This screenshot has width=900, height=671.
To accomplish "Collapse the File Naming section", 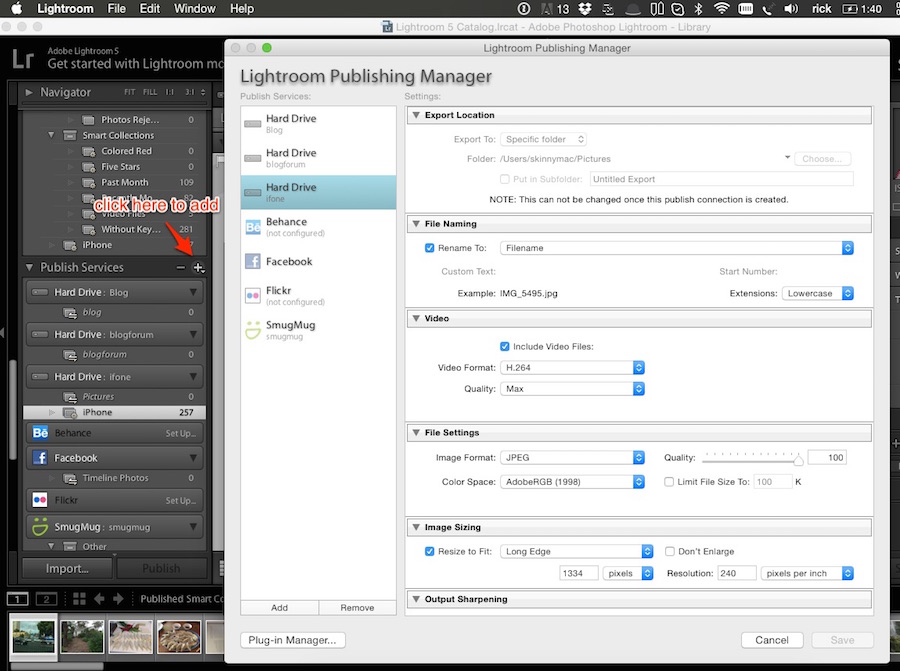I will [x=416, y=224].
